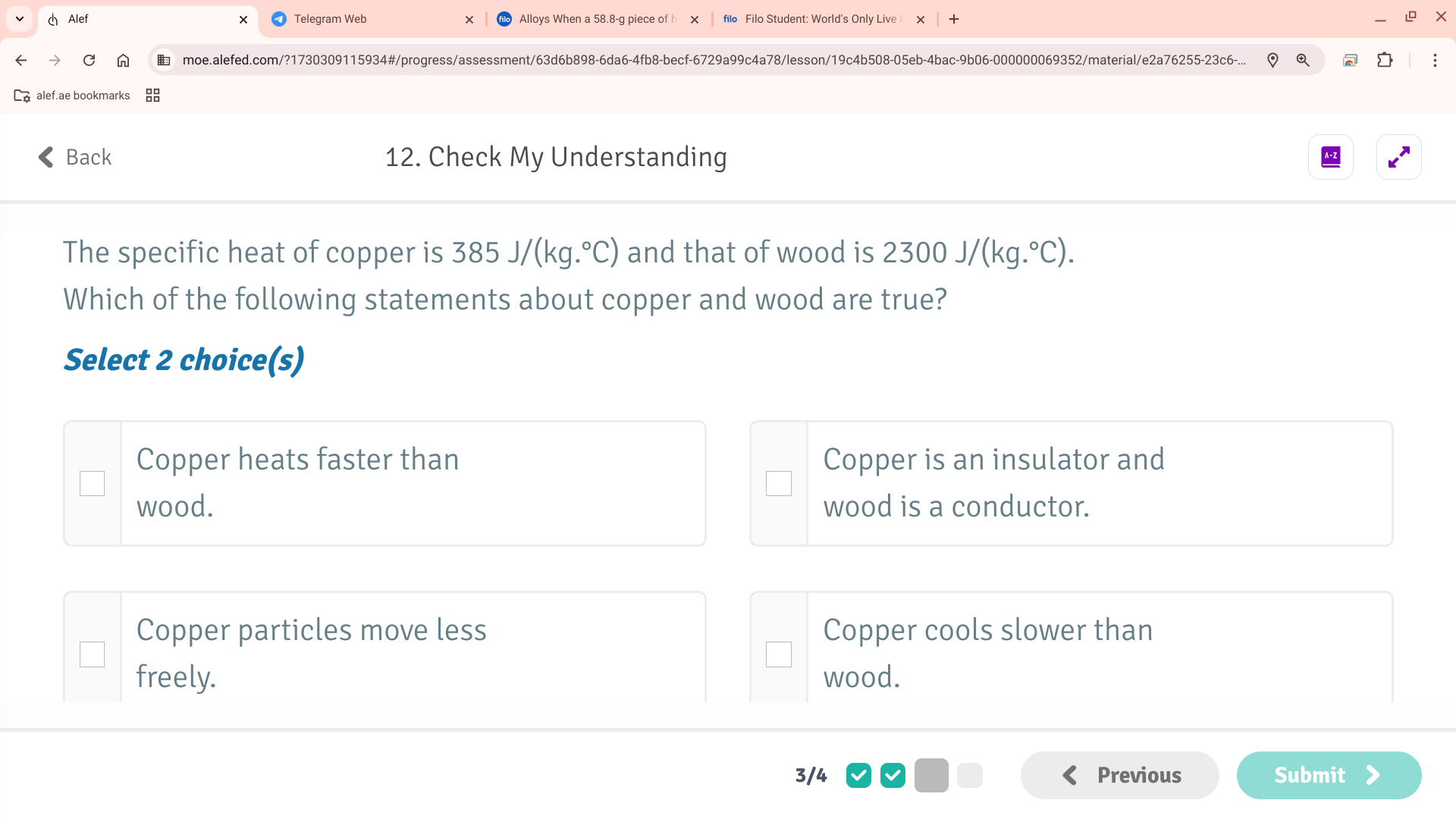Viewport: 1456px width, 819px height.
Task: Check 'Copper heats faster than wood' box
Action: click(x=93, y=483)
